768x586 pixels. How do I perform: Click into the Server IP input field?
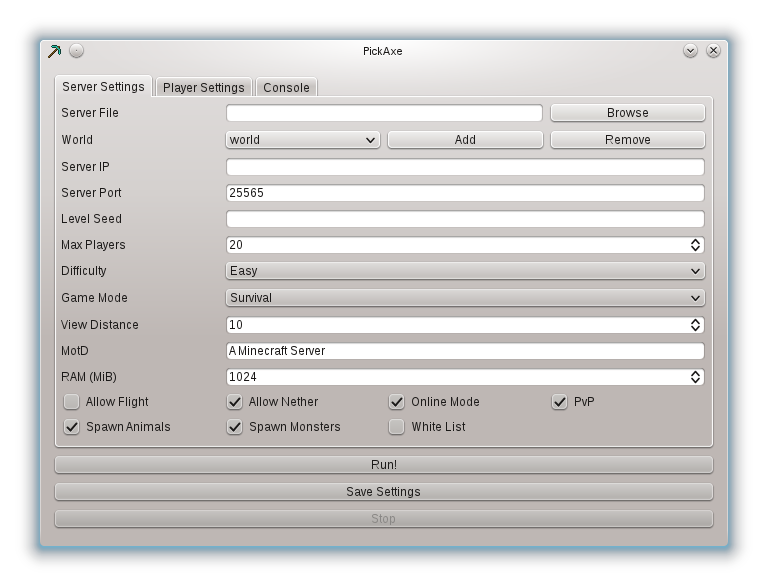pyautogui.click(x=465, y=167)
